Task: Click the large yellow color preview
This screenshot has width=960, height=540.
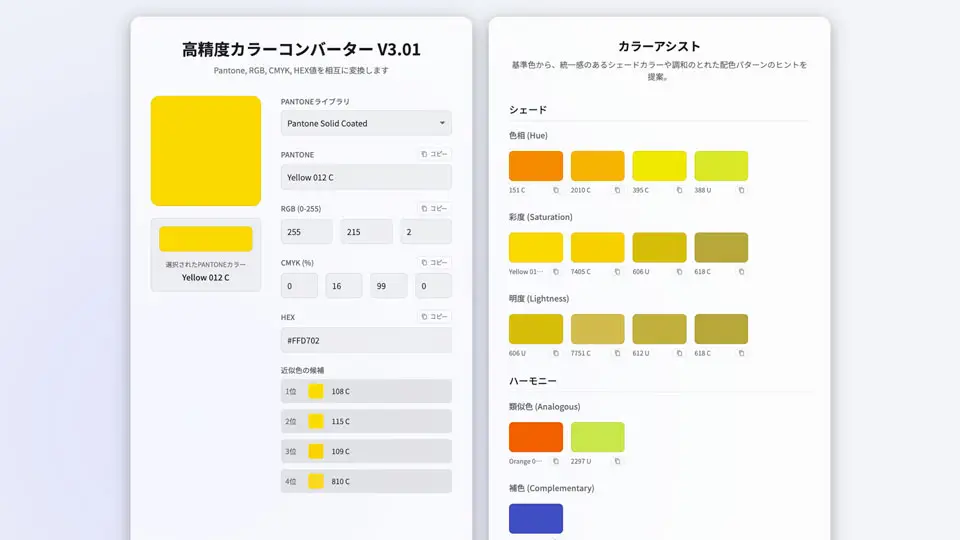Action: 206,151
